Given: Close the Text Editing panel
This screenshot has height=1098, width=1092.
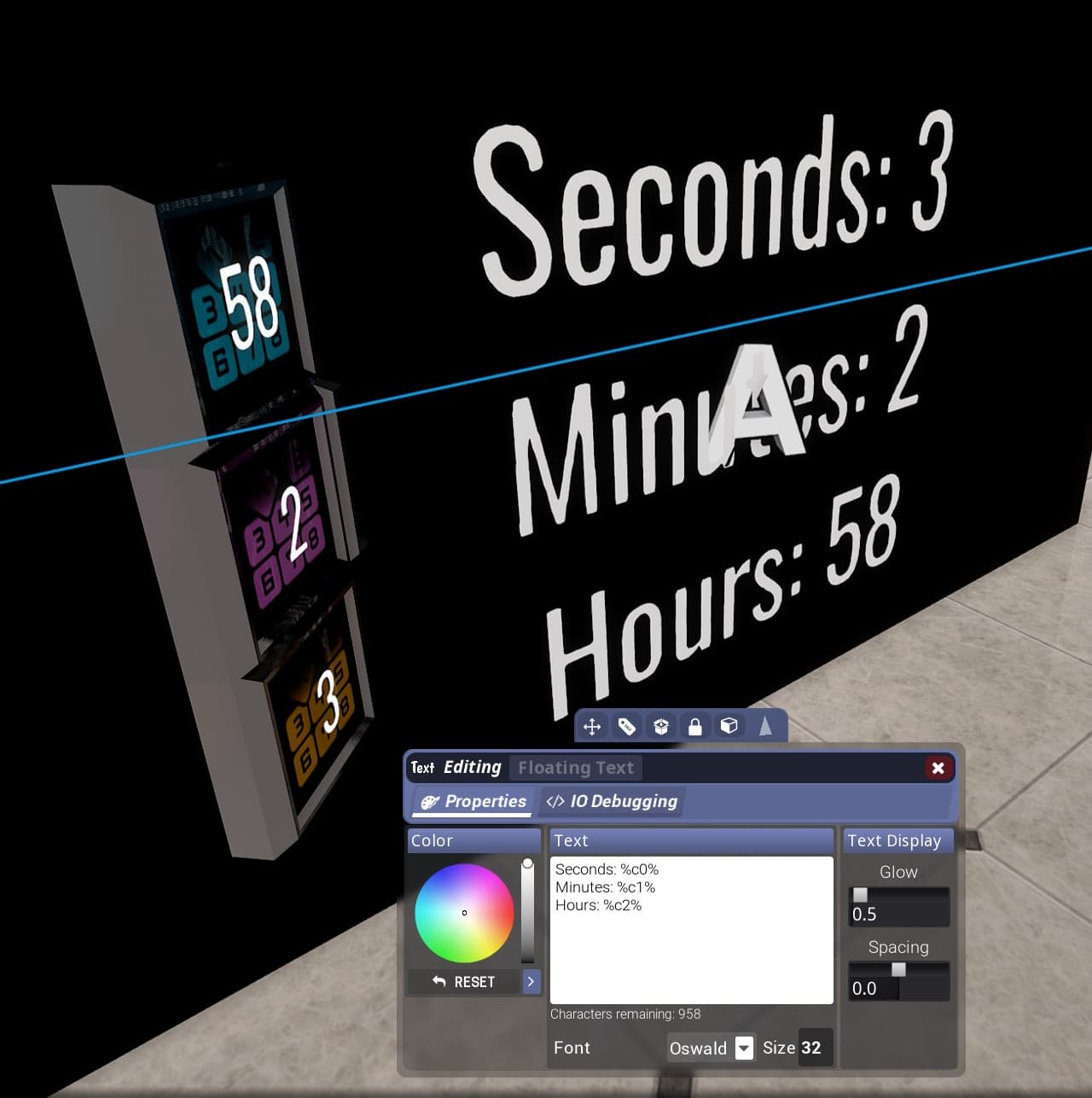Looking at the screenshot, I should point(938,768).
